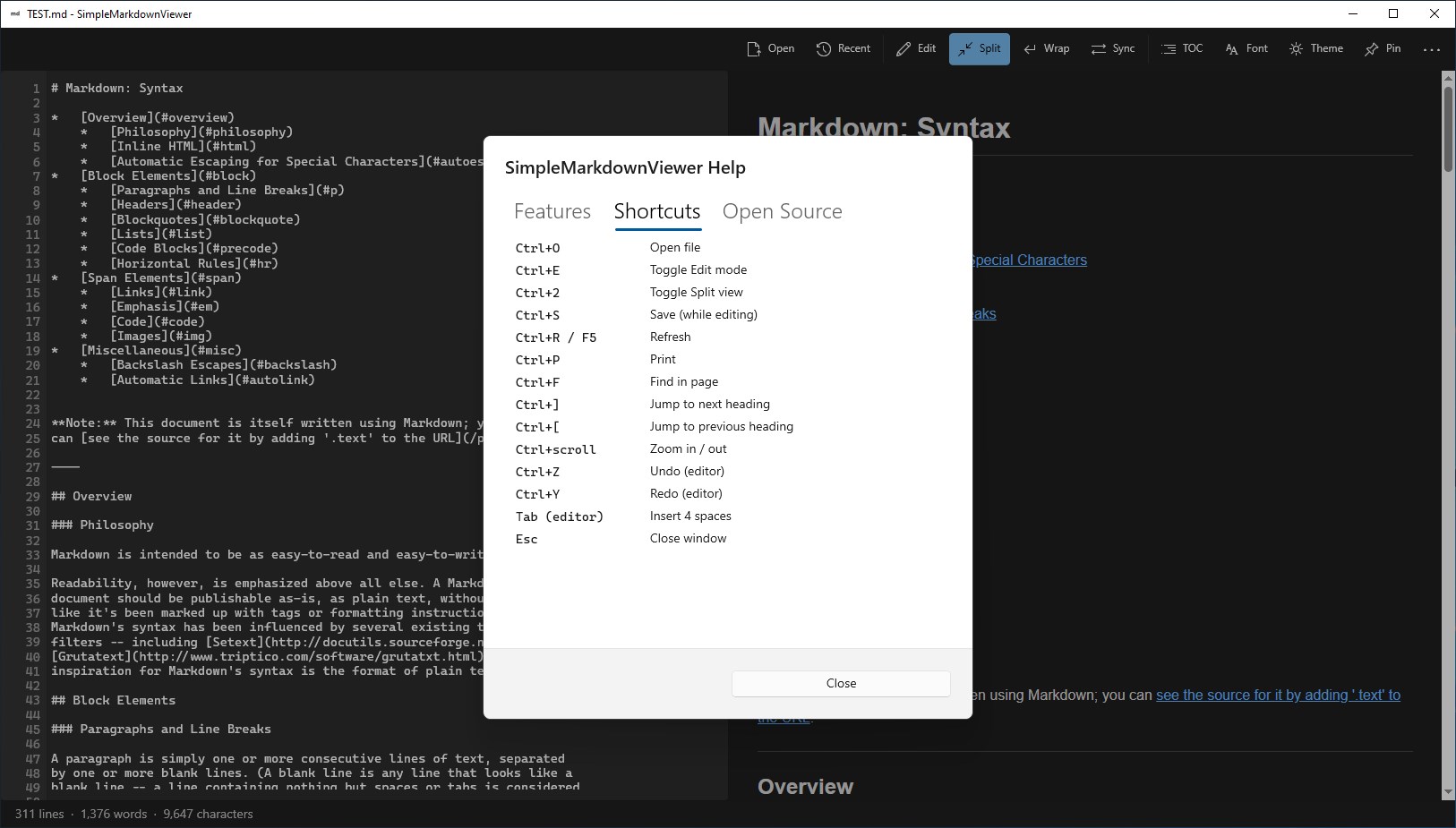1456x828 pixels.
Task: Click the 'Print' shortcut description
Action: coord(663,359)
